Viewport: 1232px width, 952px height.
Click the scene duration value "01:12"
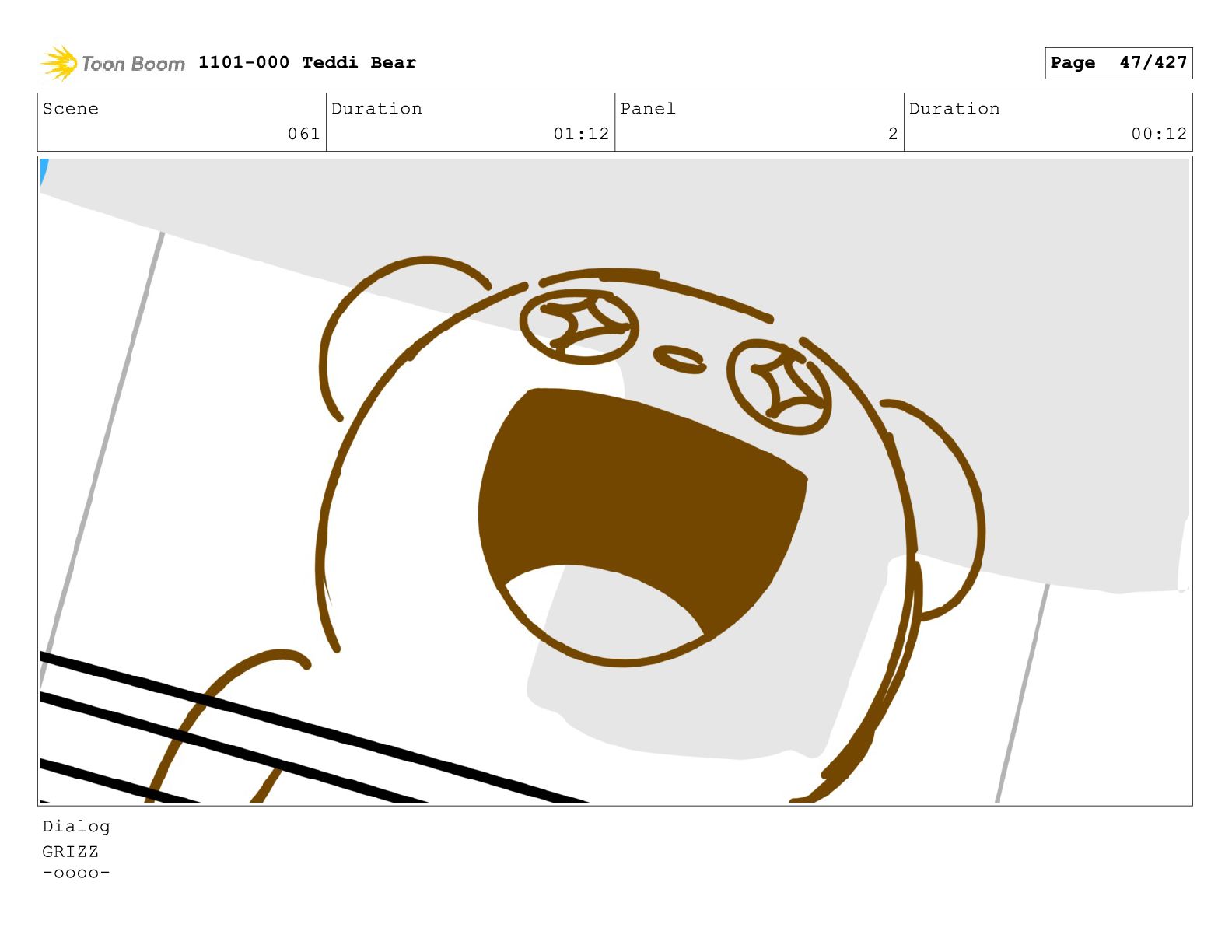pyautogui.click(x=581, y=134)
